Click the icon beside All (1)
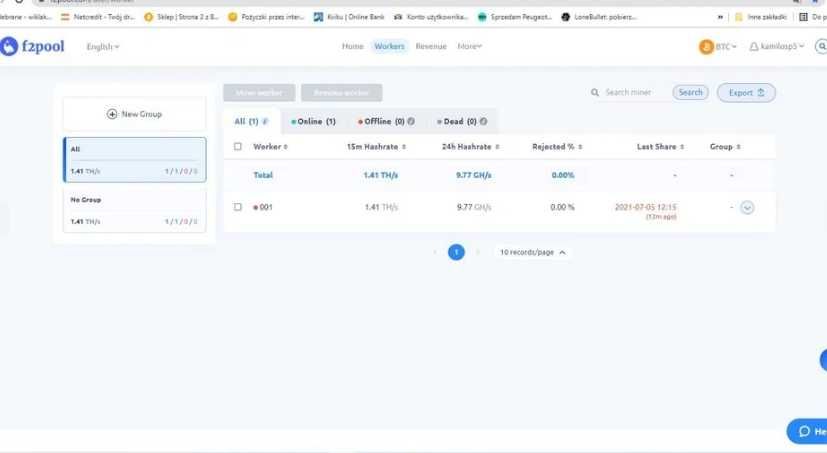The image size is (827, 453). click(x=265, y=121)
